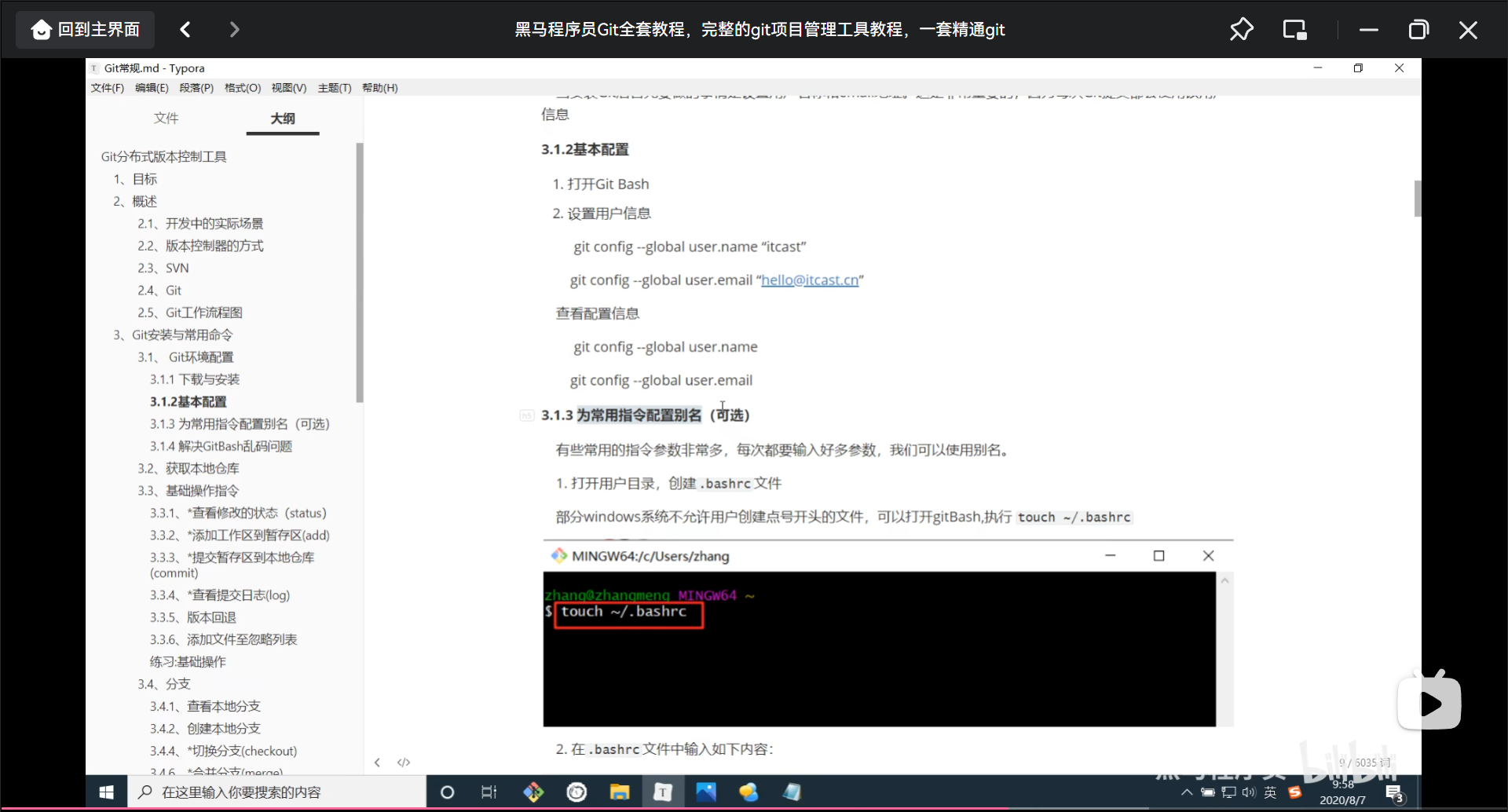
Task: Pin the player window on top
Action: pyautogui.click(x=1241, y=30)
